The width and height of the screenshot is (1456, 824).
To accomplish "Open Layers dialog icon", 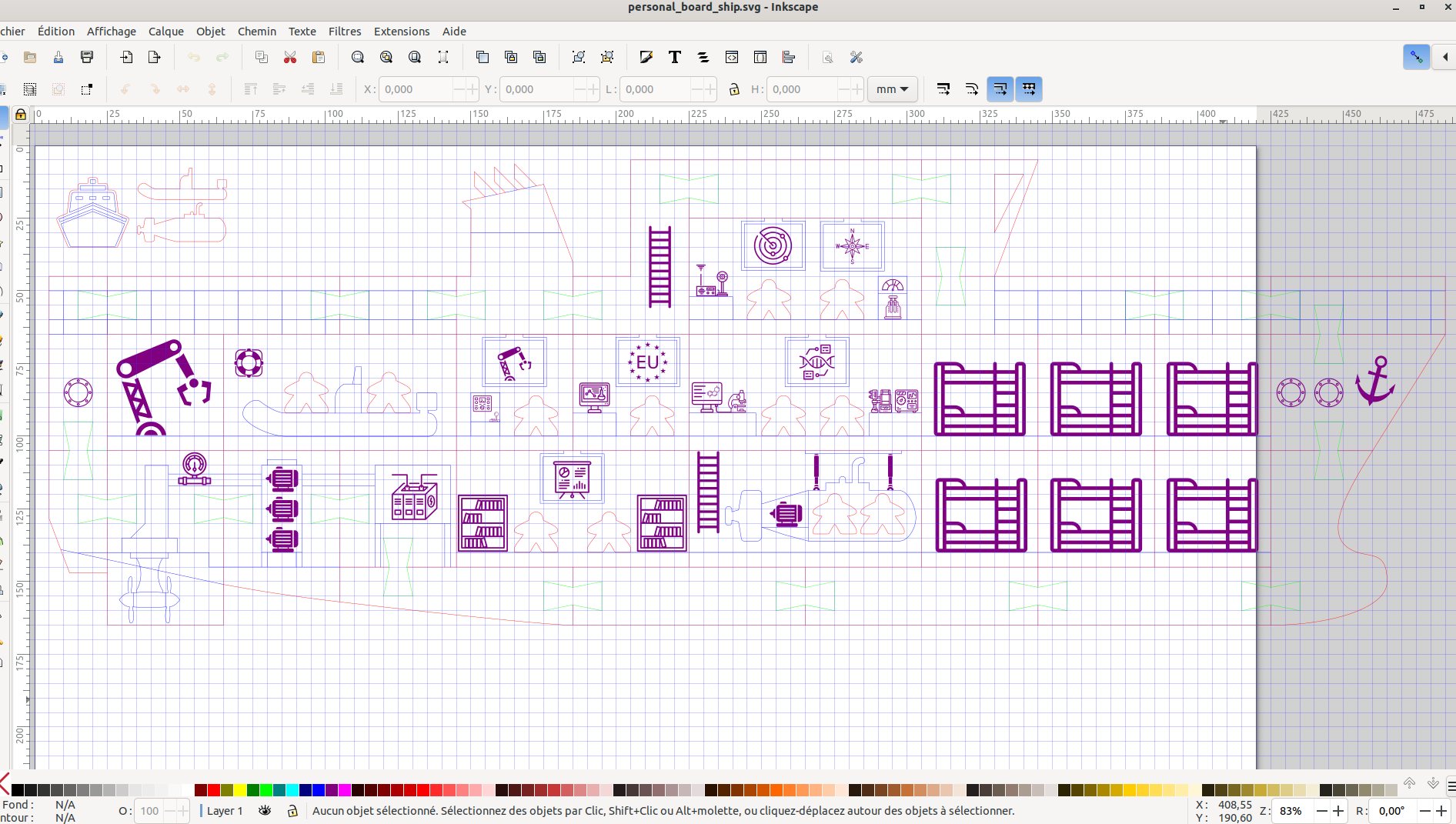I will coord(703,57).
